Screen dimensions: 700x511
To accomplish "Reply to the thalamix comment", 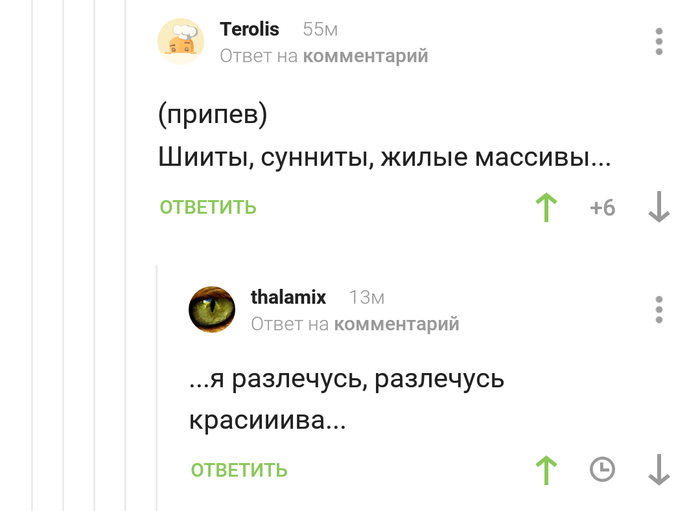I will [x=239, y=470].
